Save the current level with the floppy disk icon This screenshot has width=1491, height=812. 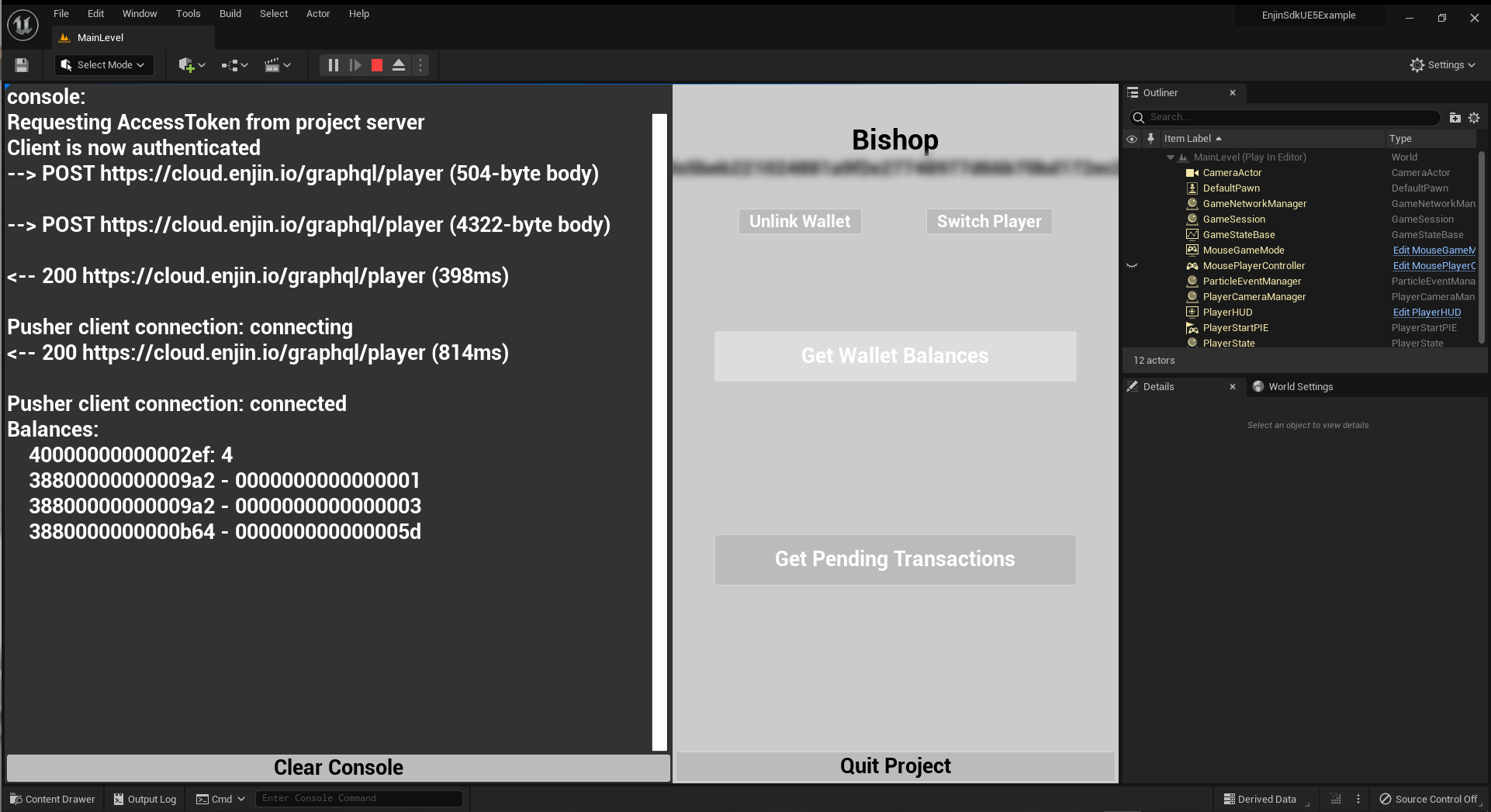point(22,65)
